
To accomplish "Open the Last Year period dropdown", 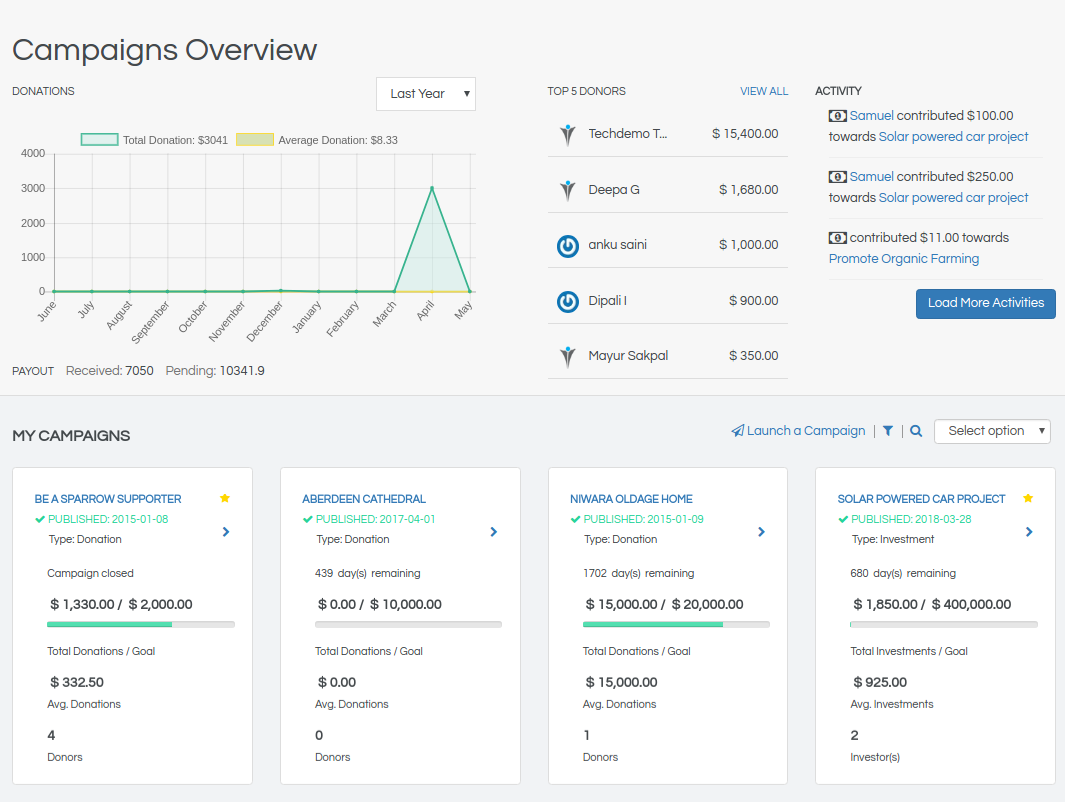I will point(426,94).
